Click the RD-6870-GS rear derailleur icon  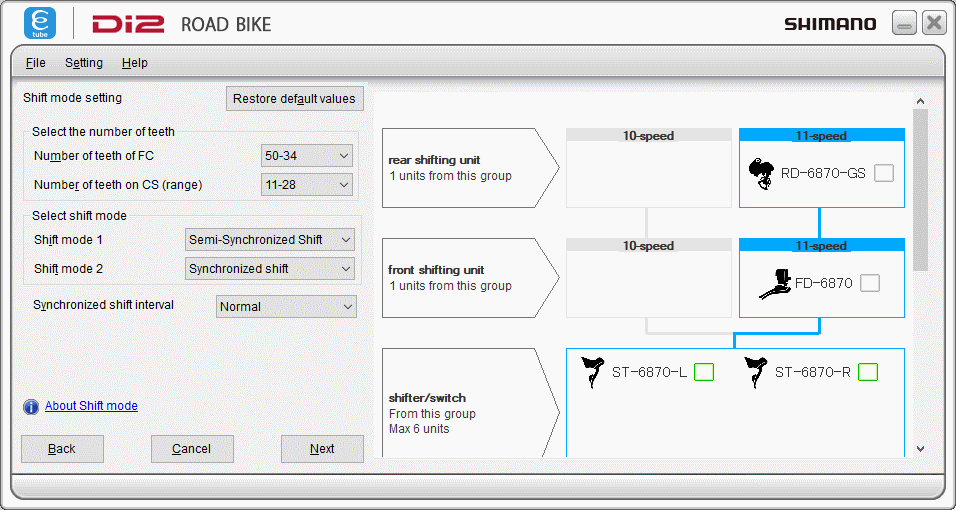click(x=762, y=174)
